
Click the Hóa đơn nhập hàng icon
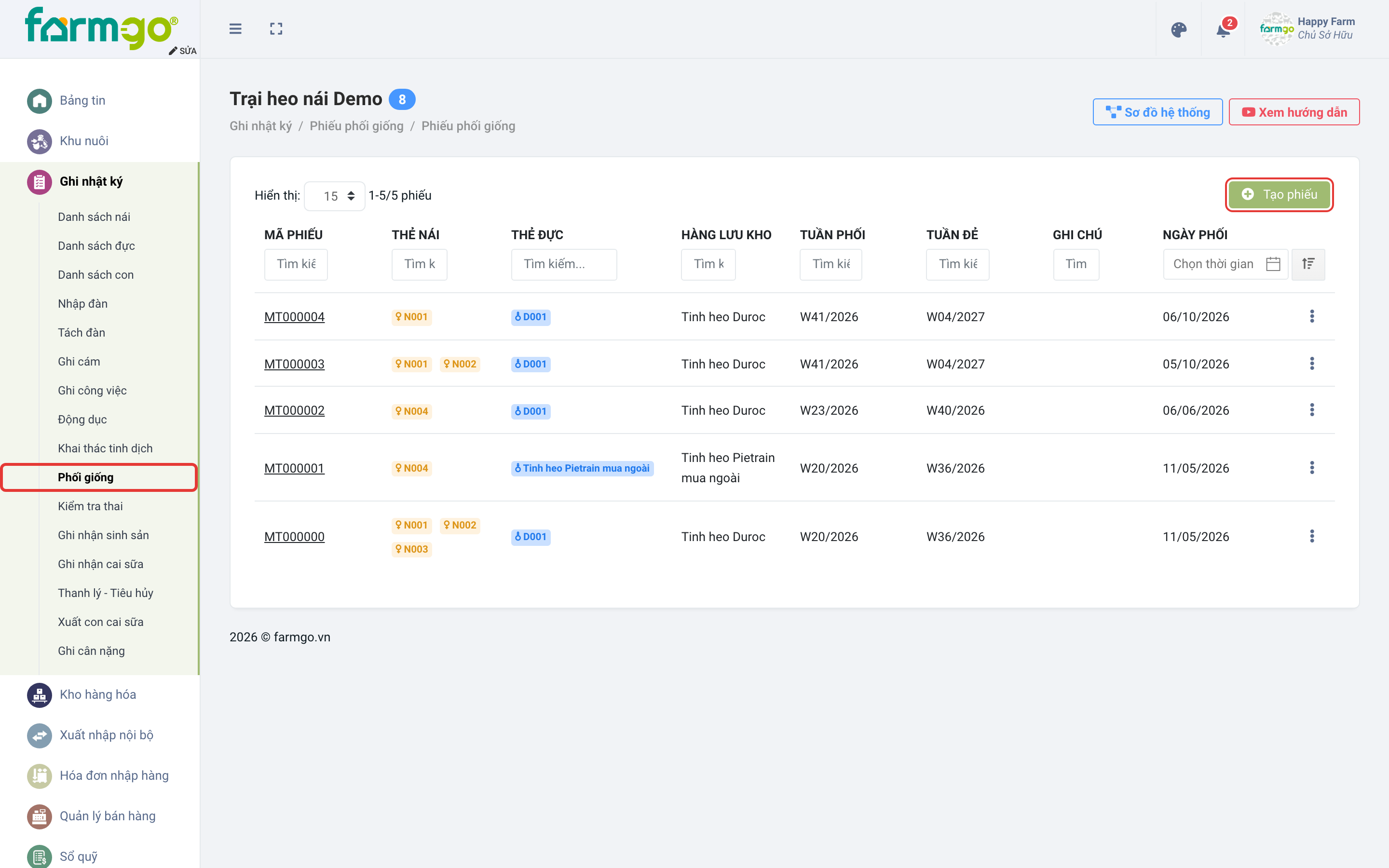pyautogui.click(x=40, y=775)
